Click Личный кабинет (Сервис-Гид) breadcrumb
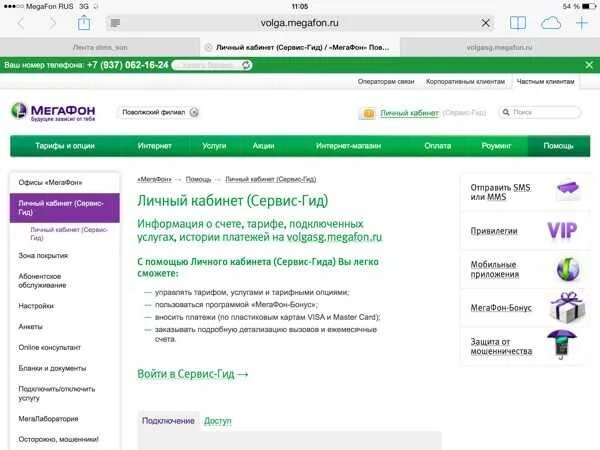 tap(271, 179)
